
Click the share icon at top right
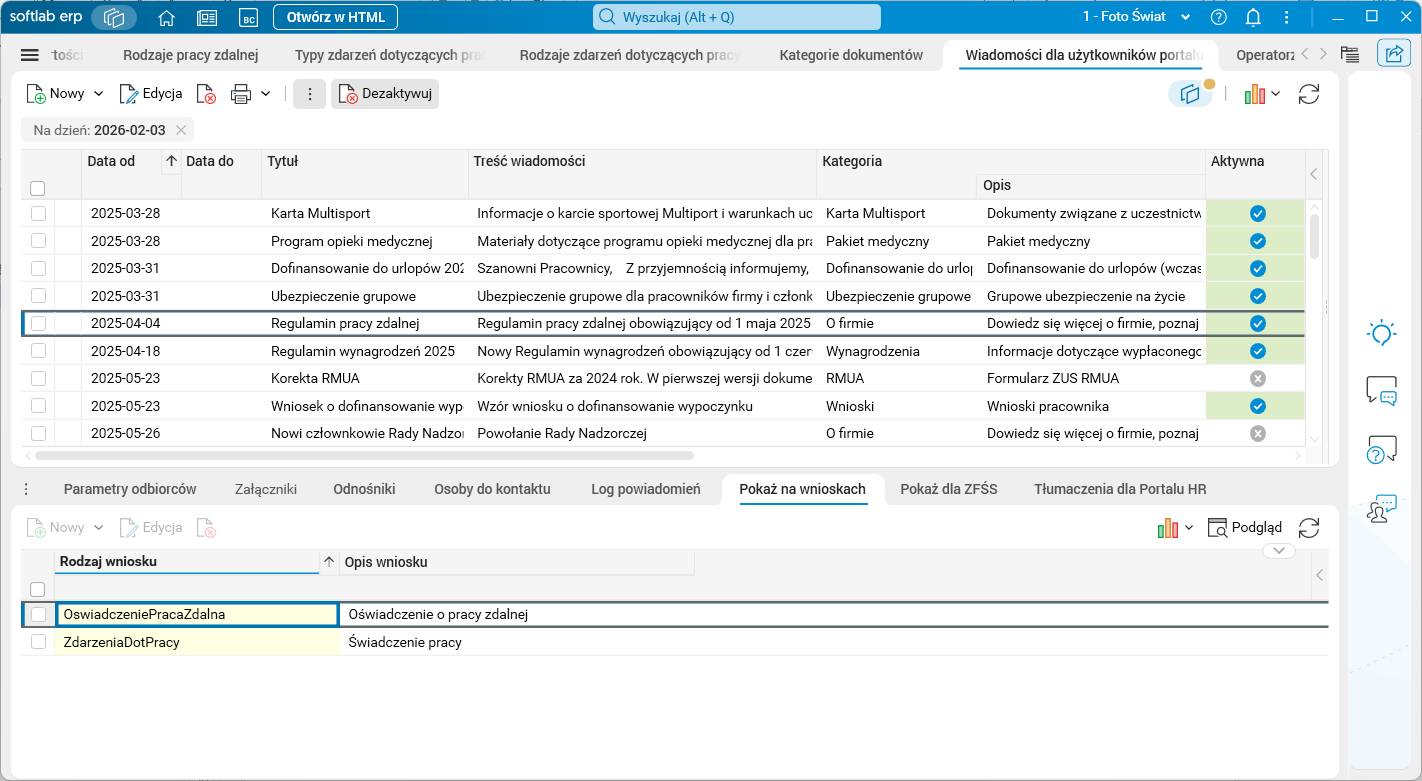click(1393, 54)
